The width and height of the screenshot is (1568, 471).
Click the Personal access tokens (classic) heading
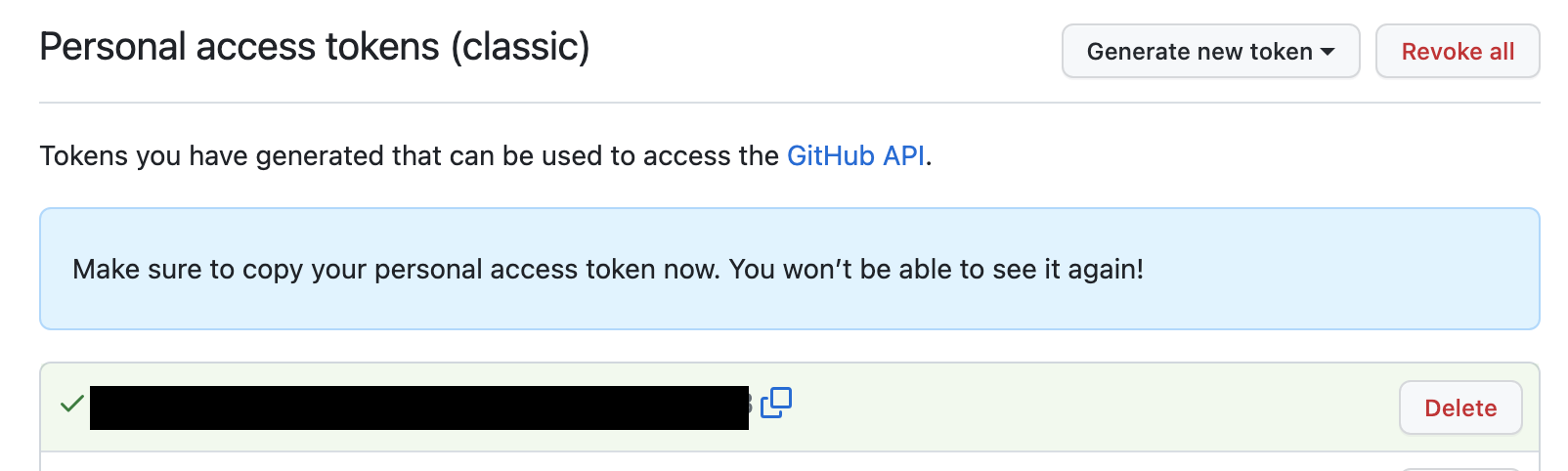click(x=315, y=47)
